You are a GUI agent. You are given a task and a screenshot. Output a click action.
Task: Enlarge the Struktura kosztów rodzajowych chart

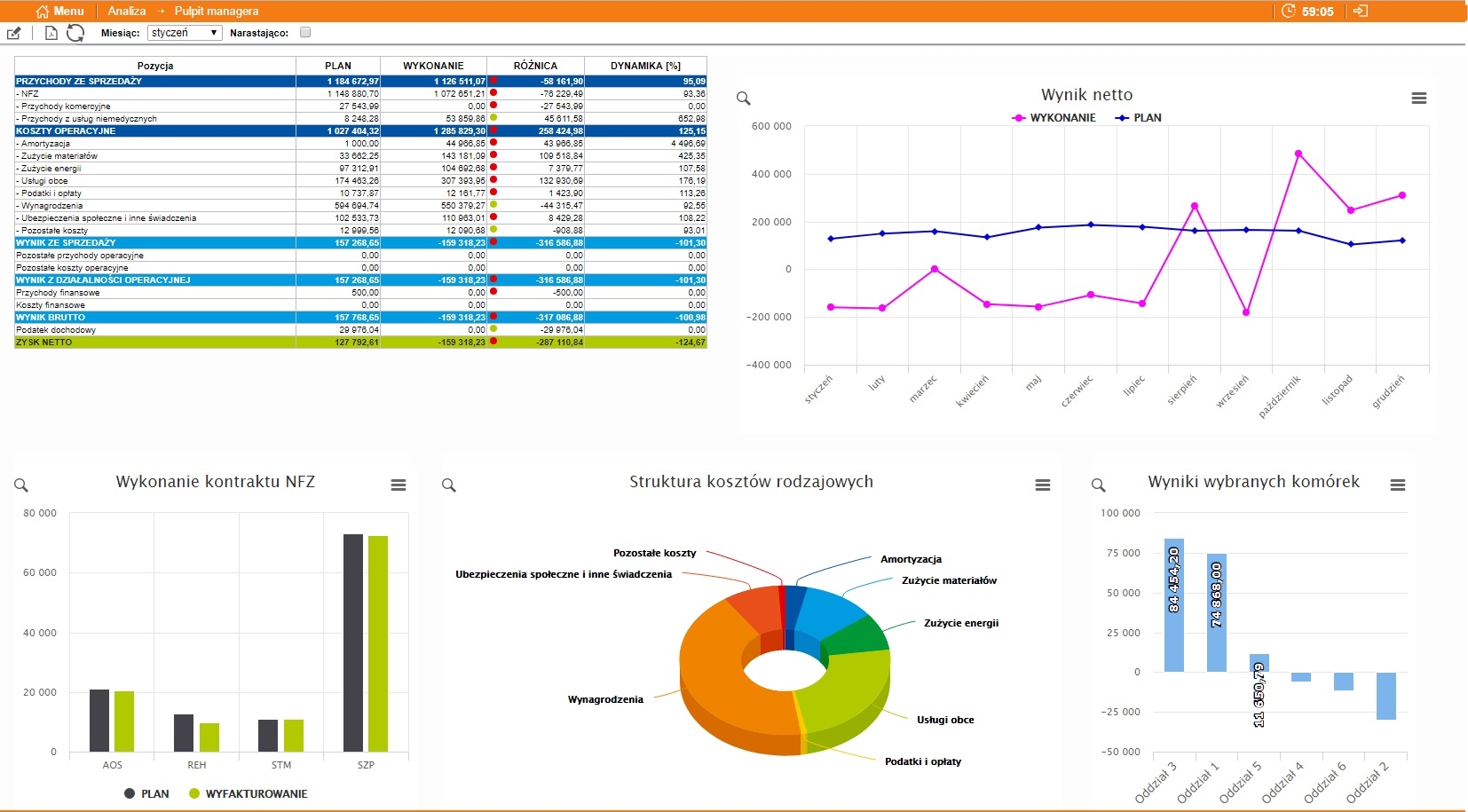449,485
